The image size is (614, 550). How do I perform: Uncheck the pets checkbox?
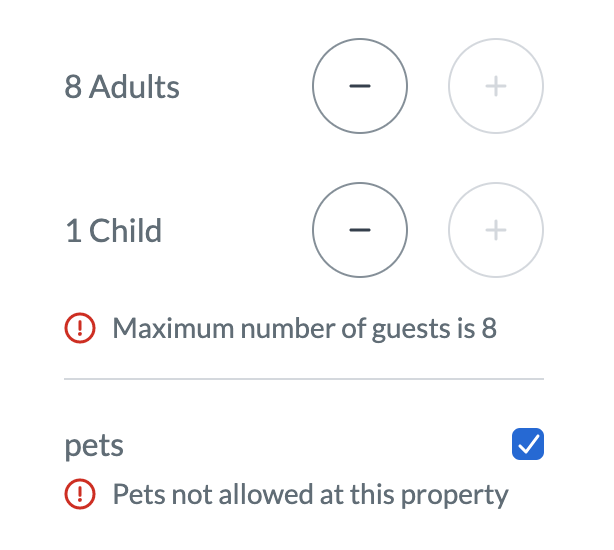point(527,444)
